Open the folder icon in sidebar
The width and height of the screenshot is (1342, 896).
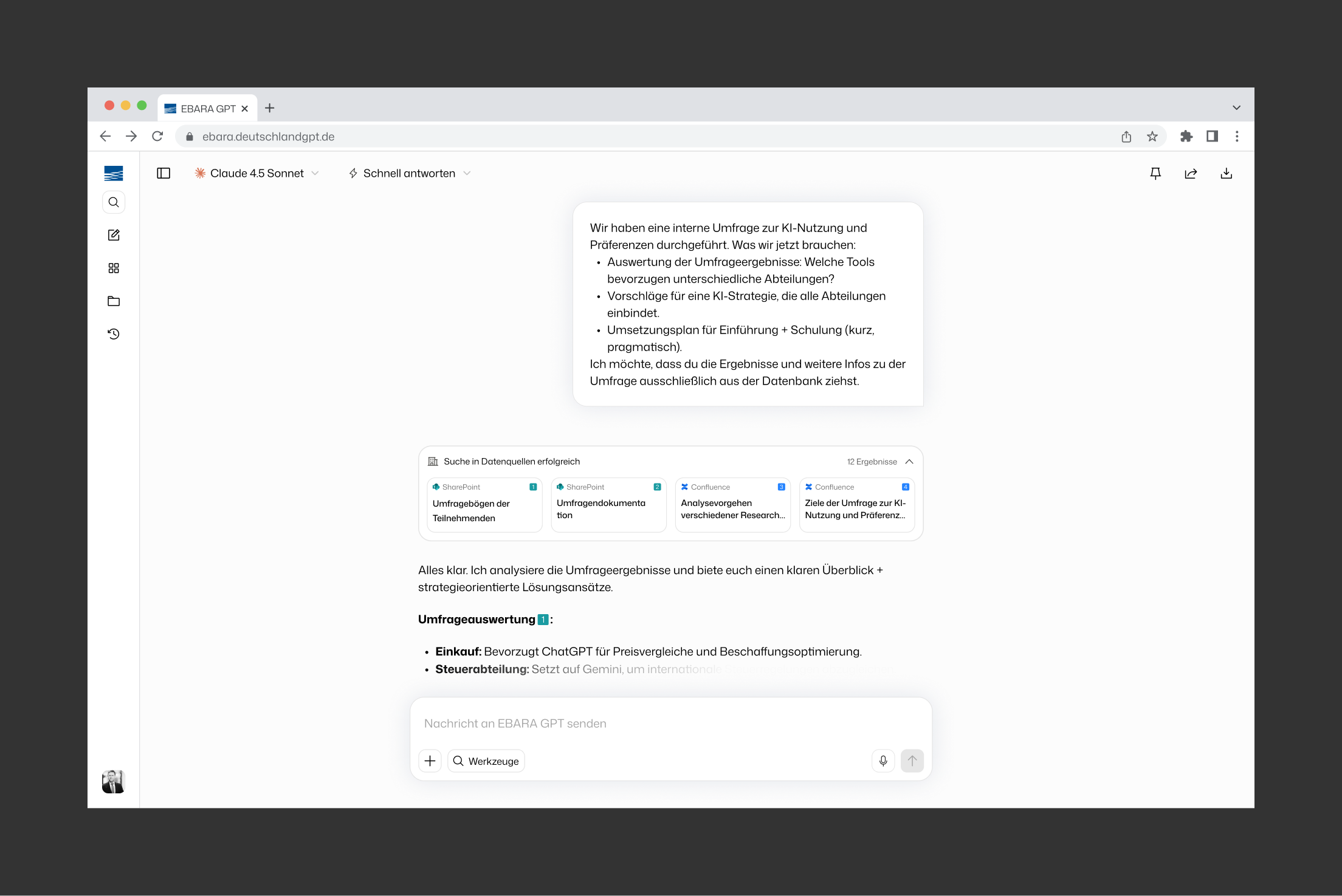click(114, 301)
